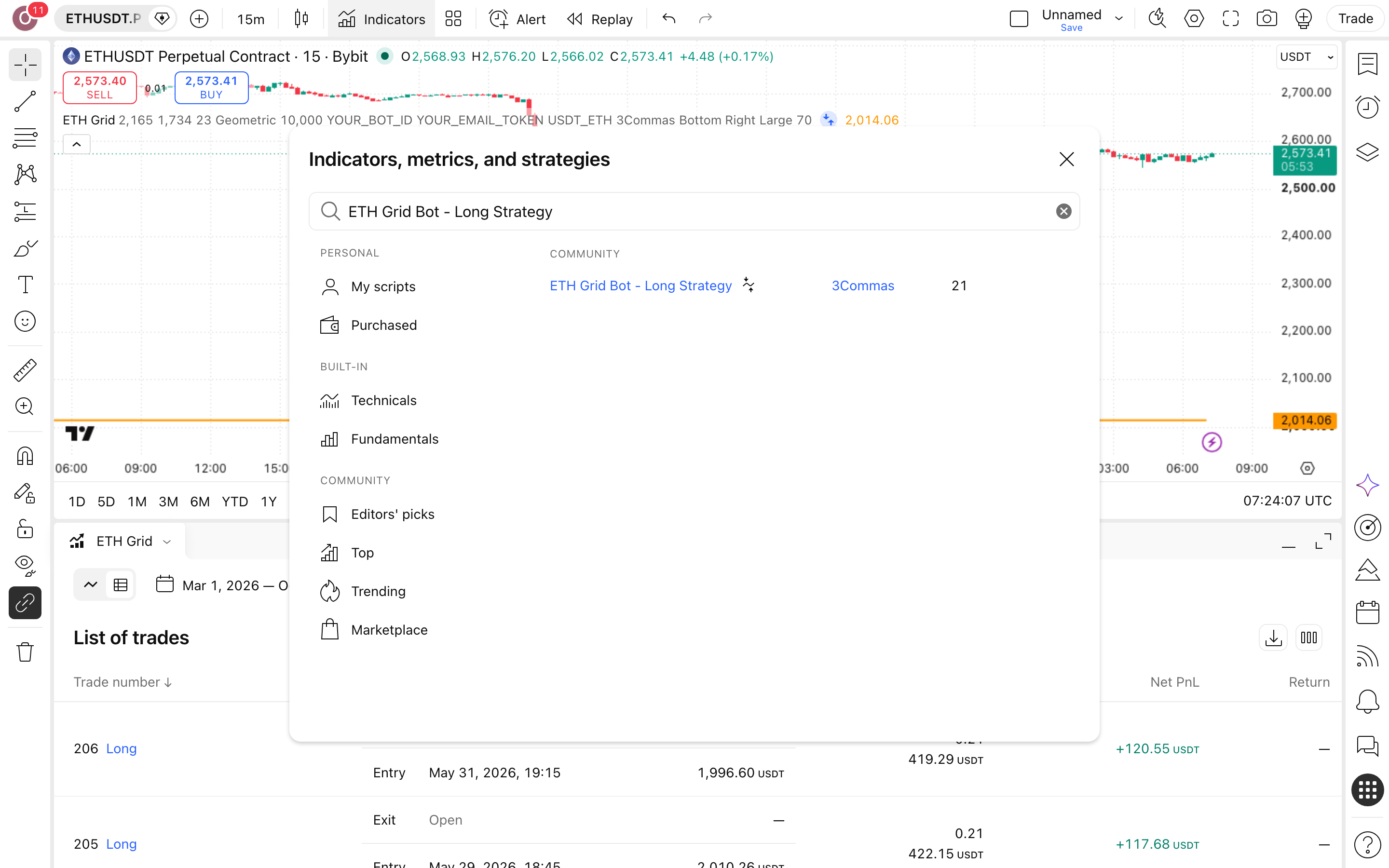1389x868 pixels.
Task: Download the list of trades
Action: tap(1273, 638)
